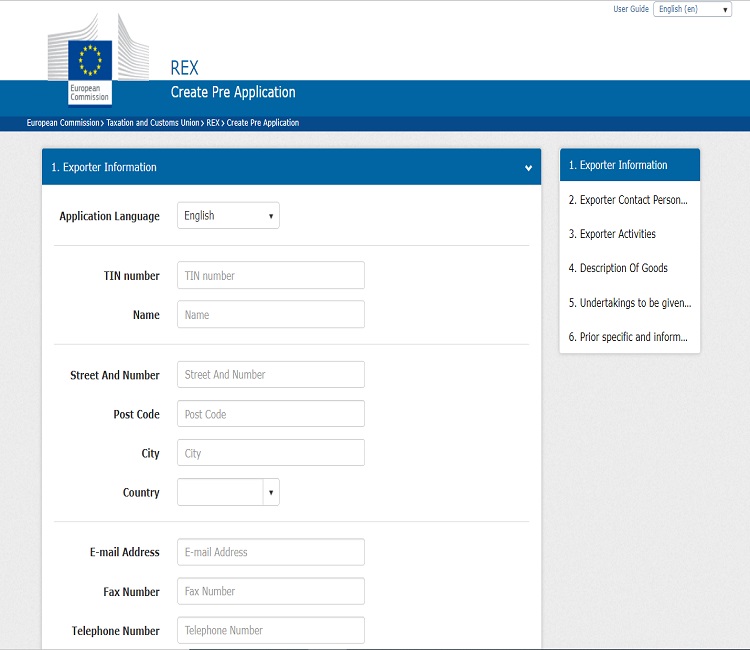Image resolution: width=750 pixels, height=650 pixels.
Task: Click the European Commission logo
Action: (x=99, y=59)
